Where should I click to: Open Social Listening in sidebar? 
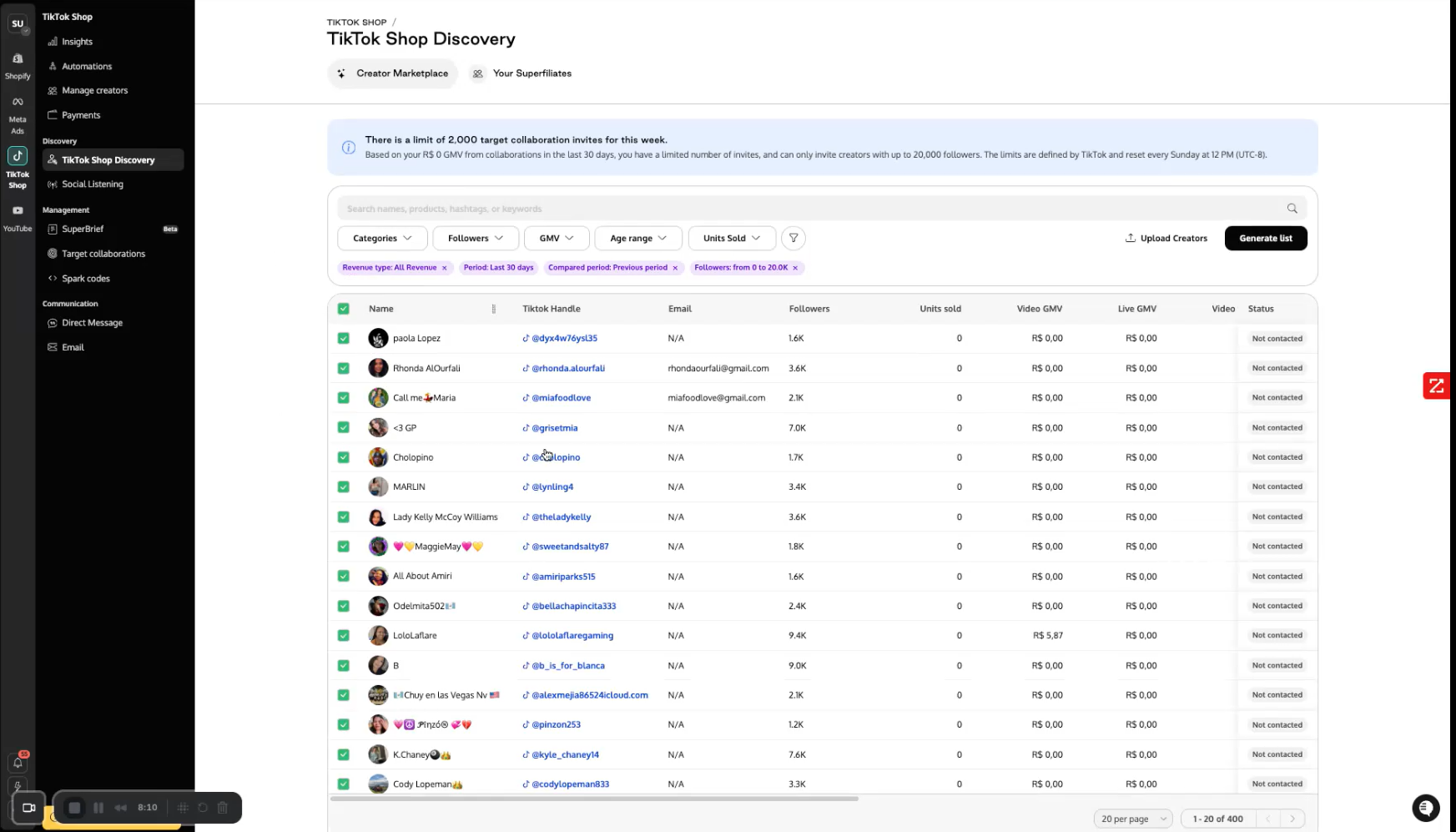tap(92, 184)
